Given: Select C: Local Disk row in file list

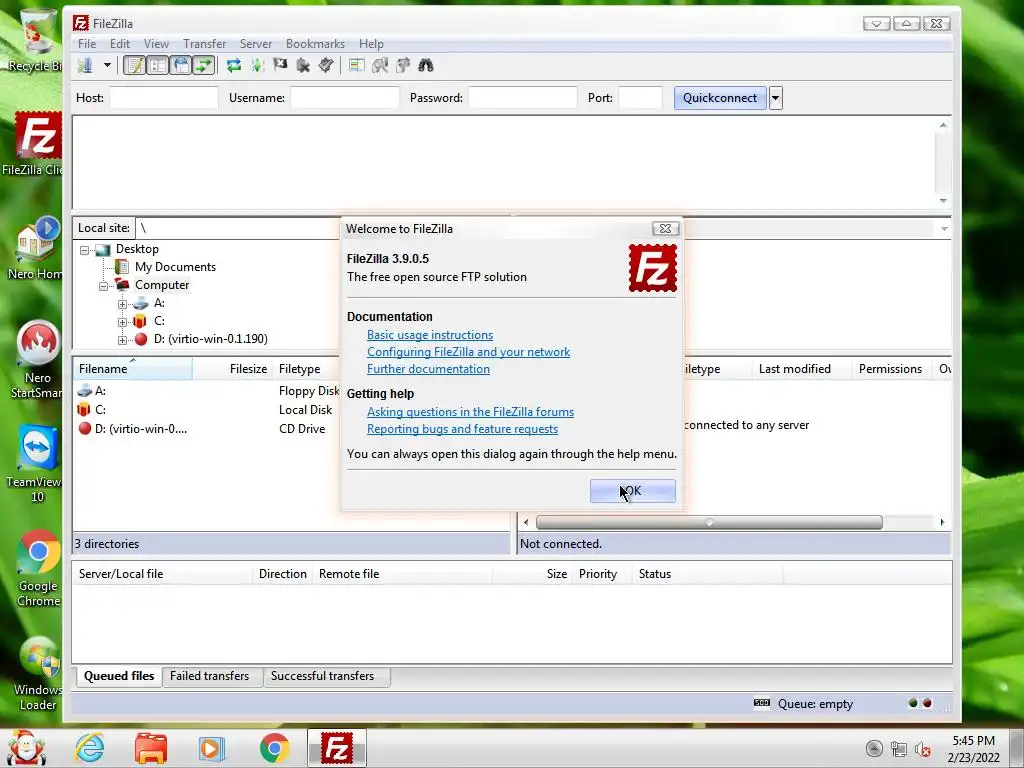Looking at the screenshot, I should point(208,410).
